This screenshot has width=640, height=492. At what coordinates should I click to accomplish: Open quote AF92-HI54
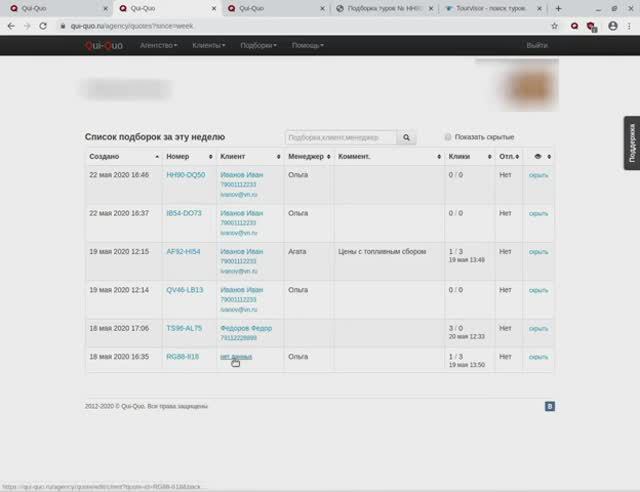click(183, 252)
